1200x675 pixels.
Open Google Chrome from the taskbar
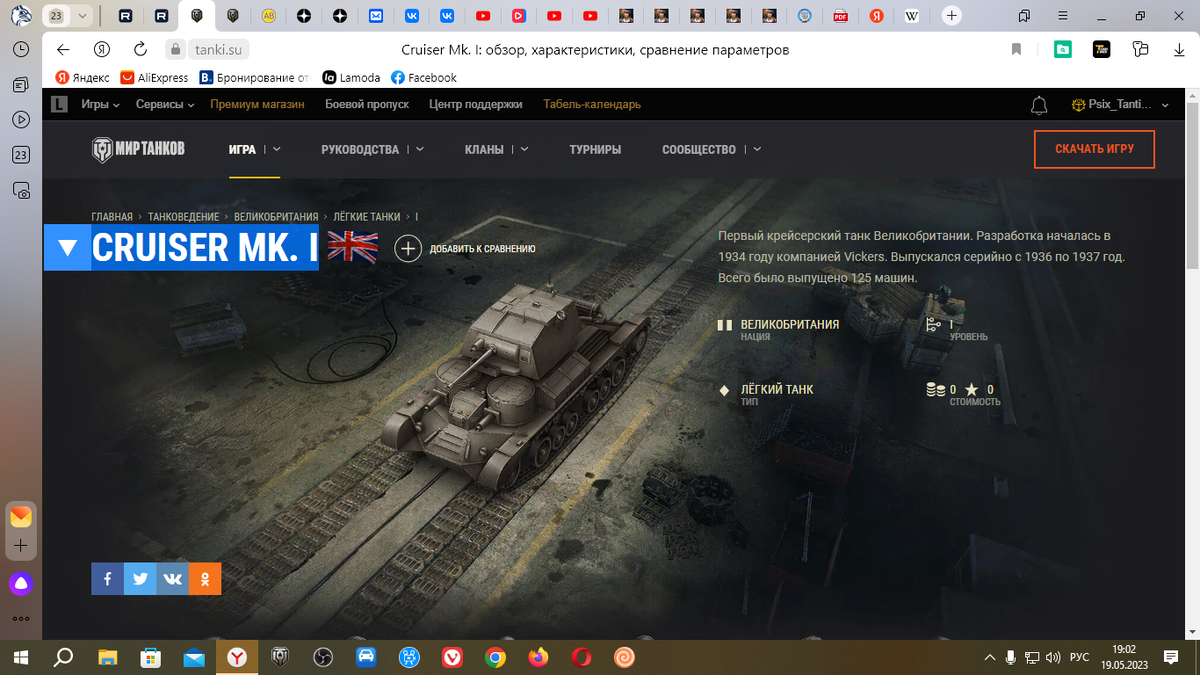click(495, 657)
